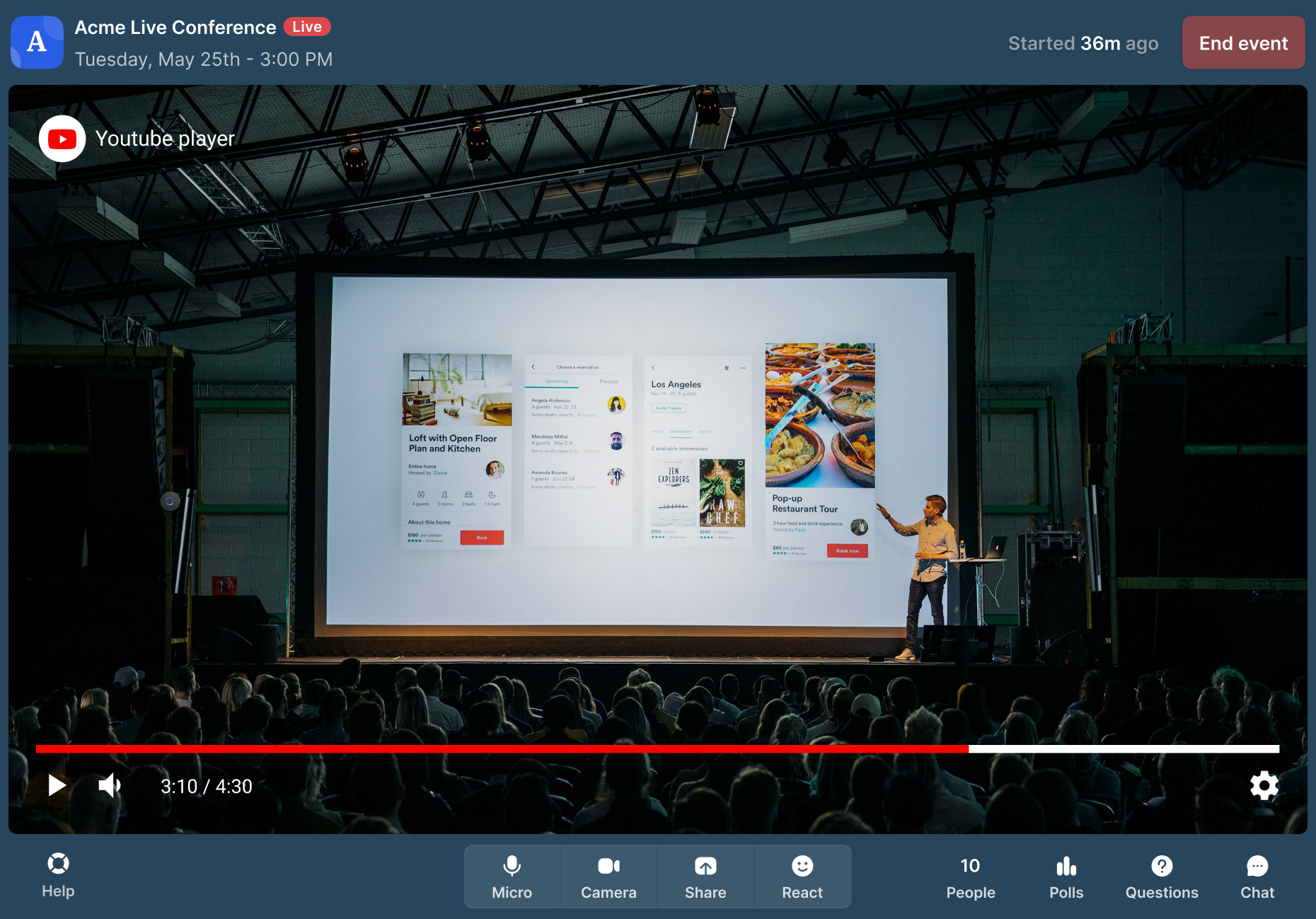Open the Polls panel
The width and height of the screenshot is (1316, 919).
point(1066,877)
